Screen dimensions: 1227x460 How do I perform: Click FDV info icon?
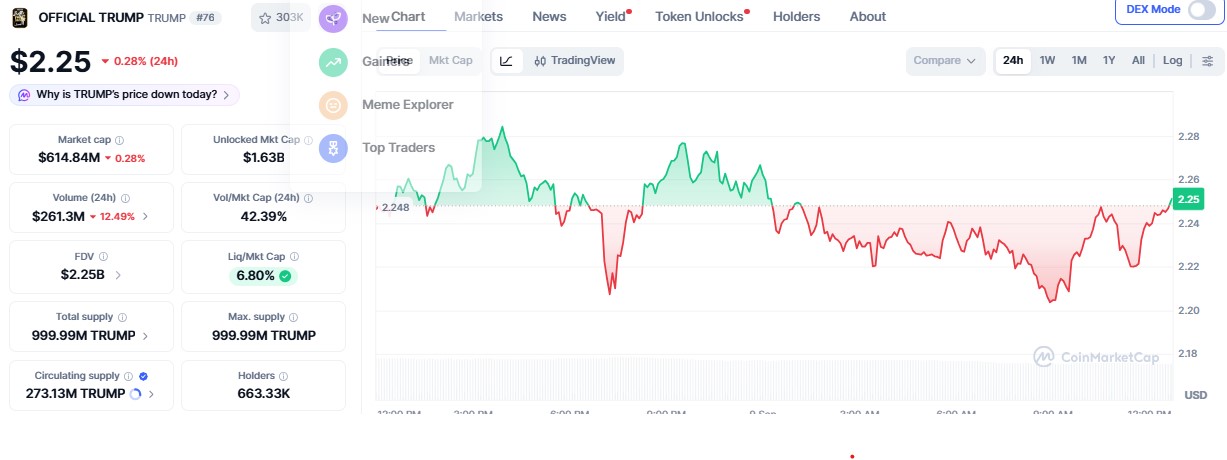(x=104, y=257)
